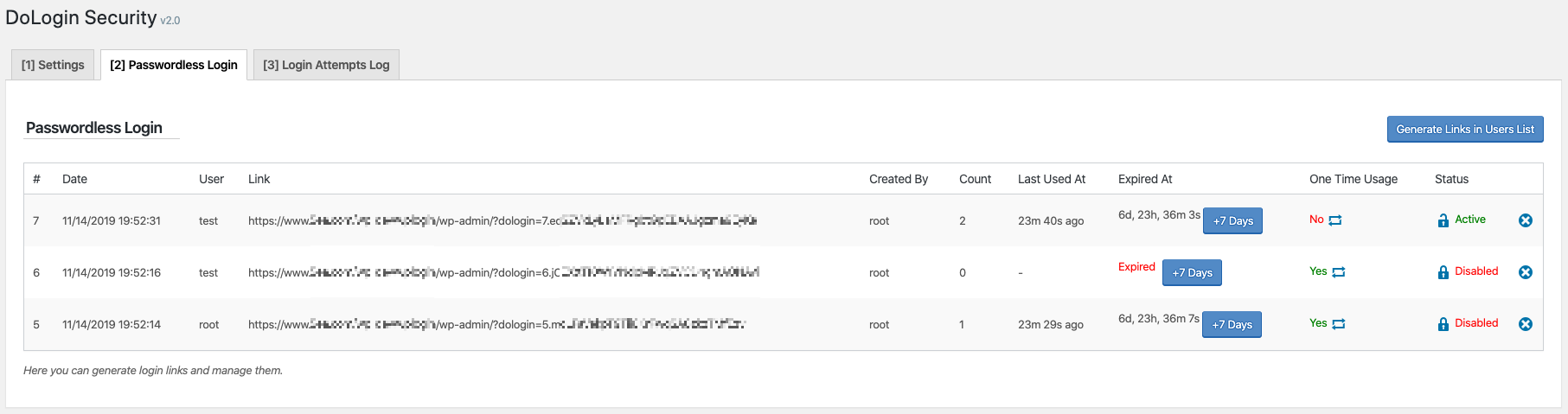Click '23m 29s ago' last used value
Viewport: 1568px width, 414px height.
click(x=1051, y=324)
